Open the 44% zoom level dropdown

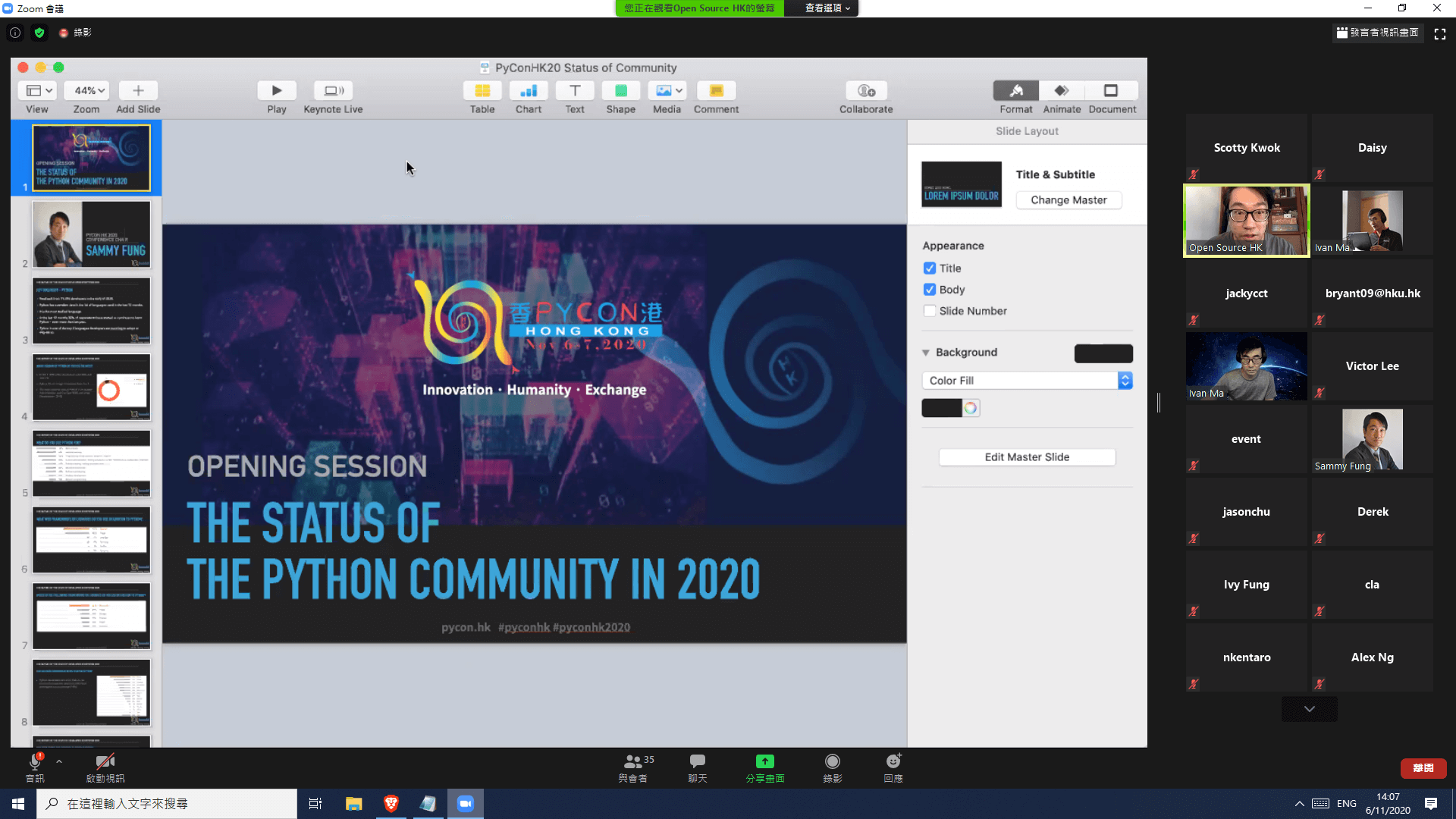(86, 91)
